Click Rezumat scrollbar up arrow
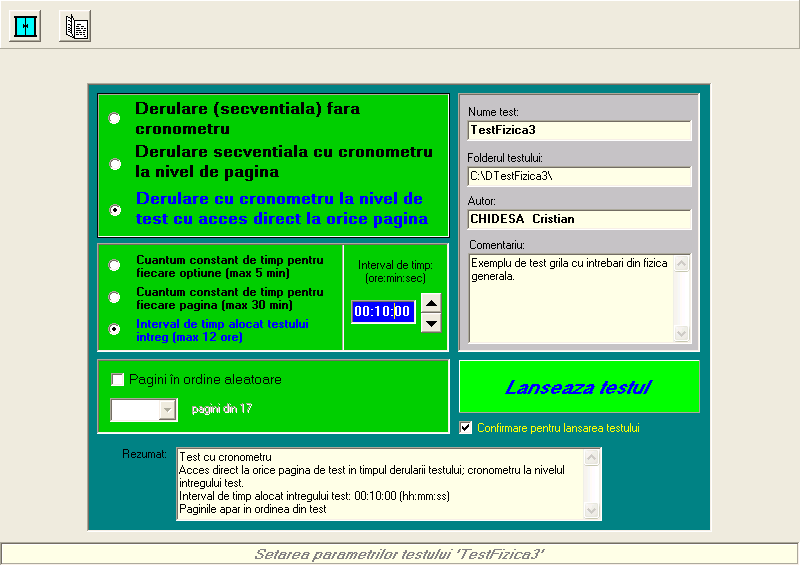The height and width of the screenshot is (566, 800). coord(591,457)
